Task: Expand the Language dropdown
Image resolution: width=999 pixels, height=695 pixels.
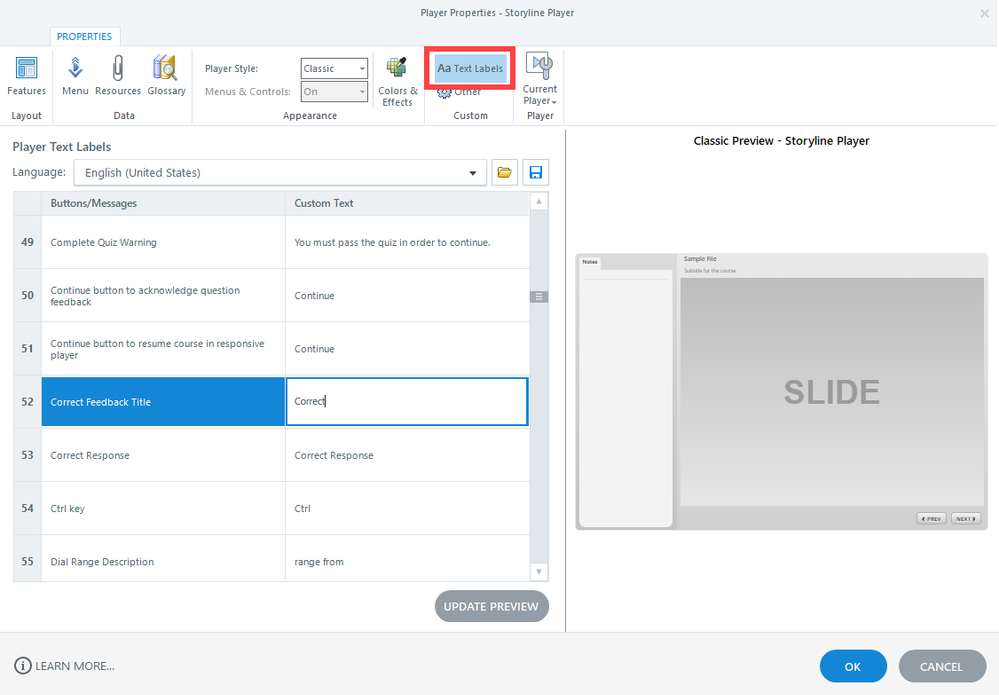Action: [473, 173]
